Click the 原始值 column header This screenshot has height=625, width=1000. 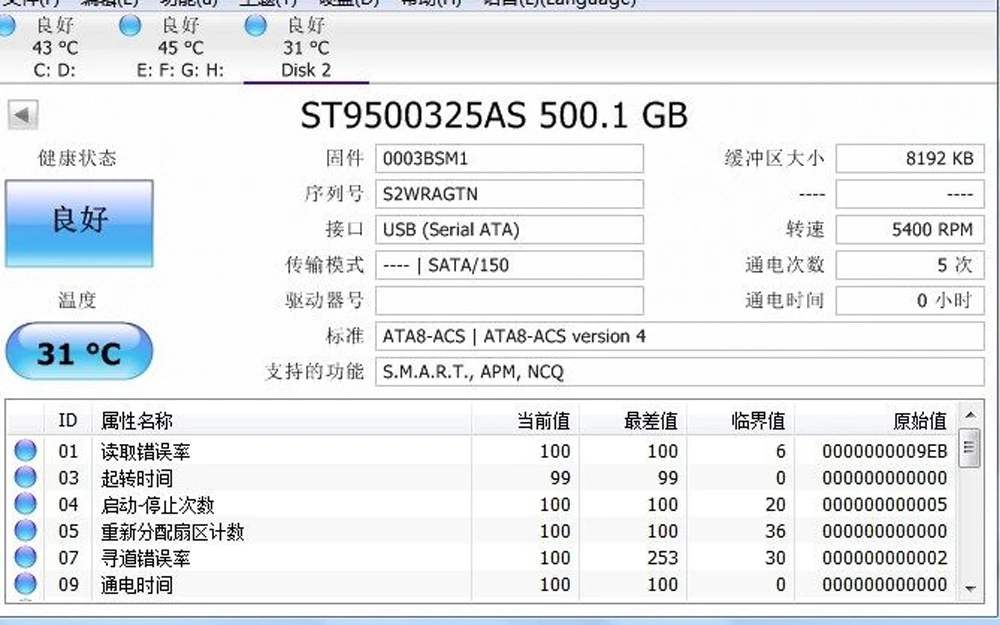(876, 420)
